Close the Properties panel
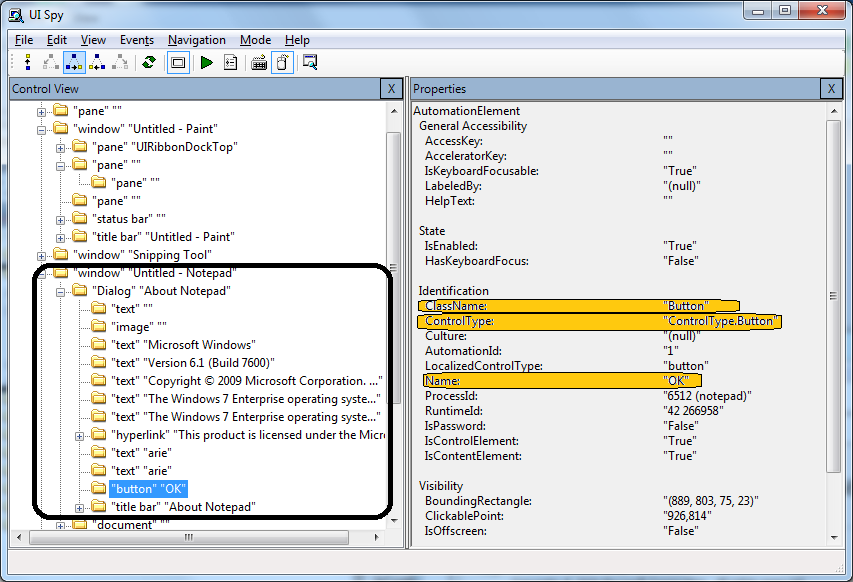The height and width of the screenshot is (582, 853). (x=831, y=89)
